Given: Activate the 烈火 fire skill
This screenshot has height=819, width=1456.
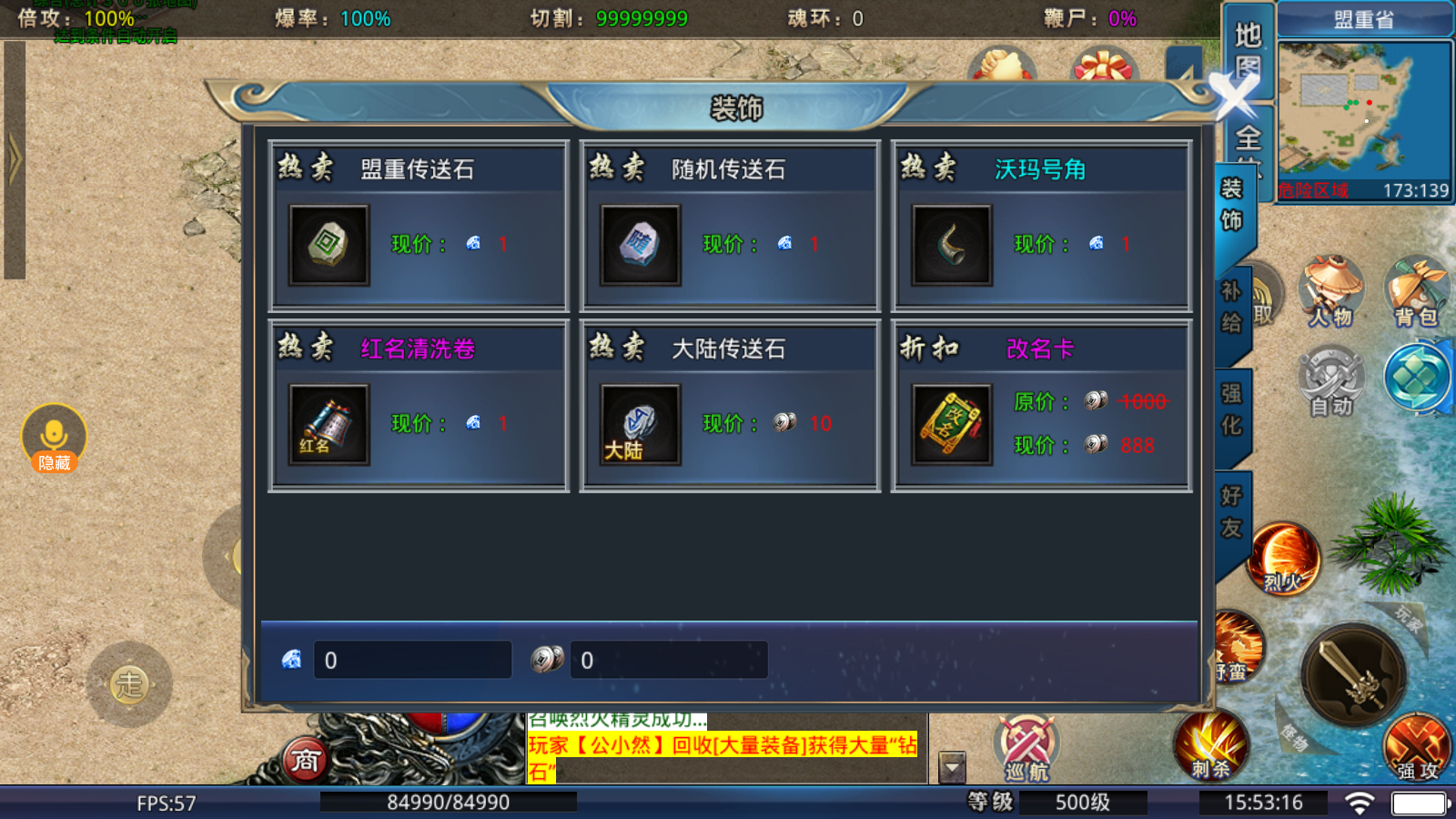Looking at the screenshot, I should click(1284, 559).
